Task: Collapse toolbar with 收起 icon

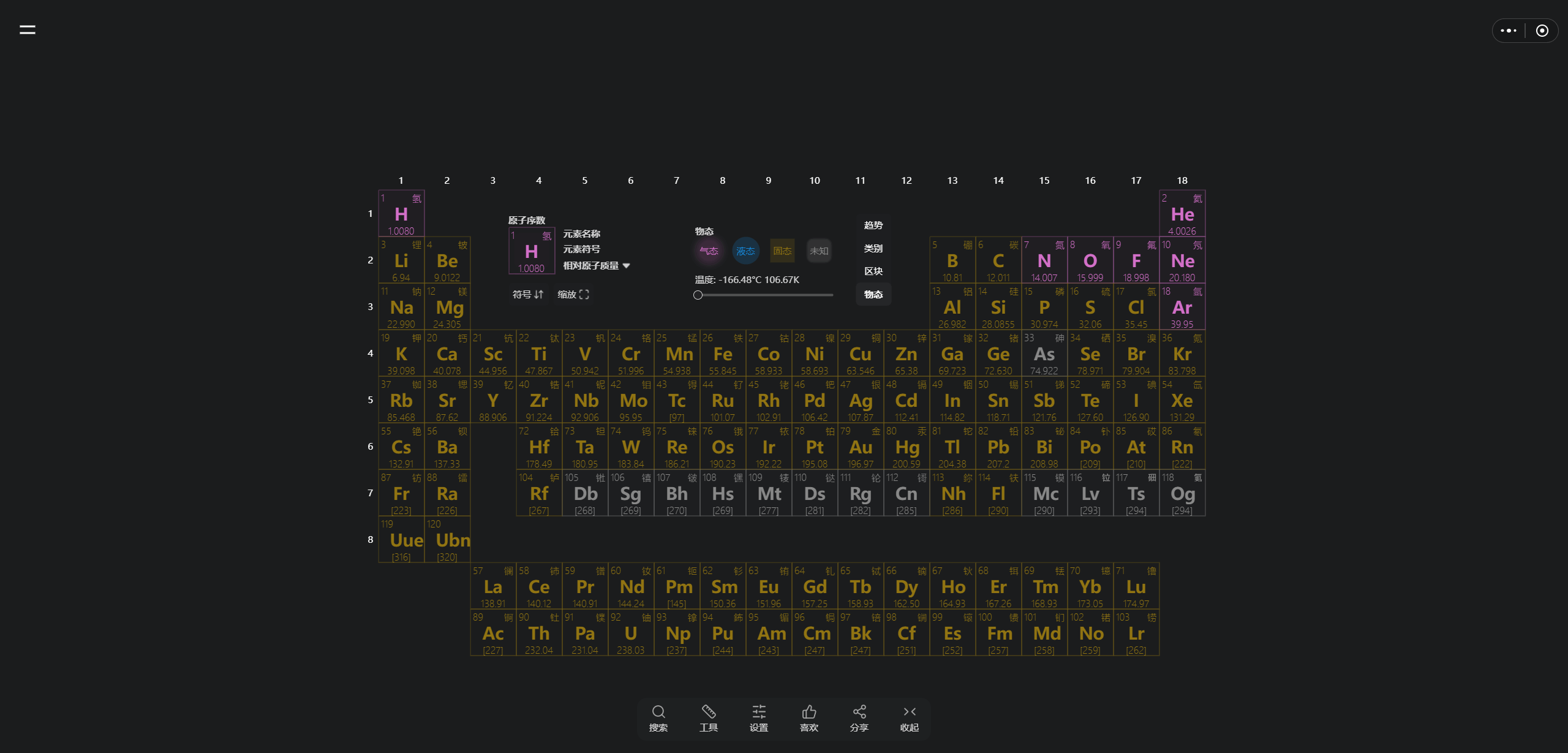Action: pos(910,712)
